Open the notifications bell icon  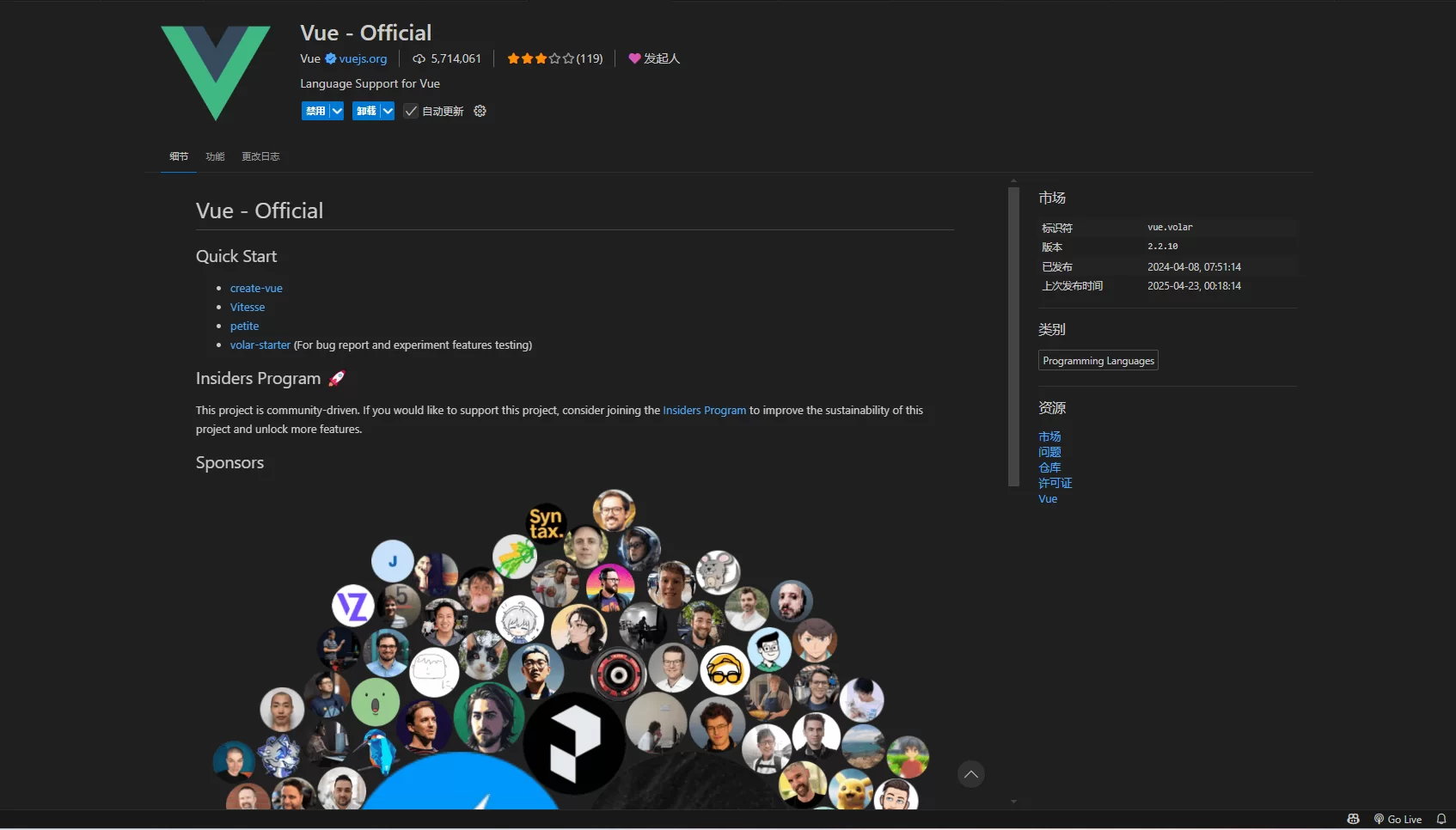coord(1441,819)
